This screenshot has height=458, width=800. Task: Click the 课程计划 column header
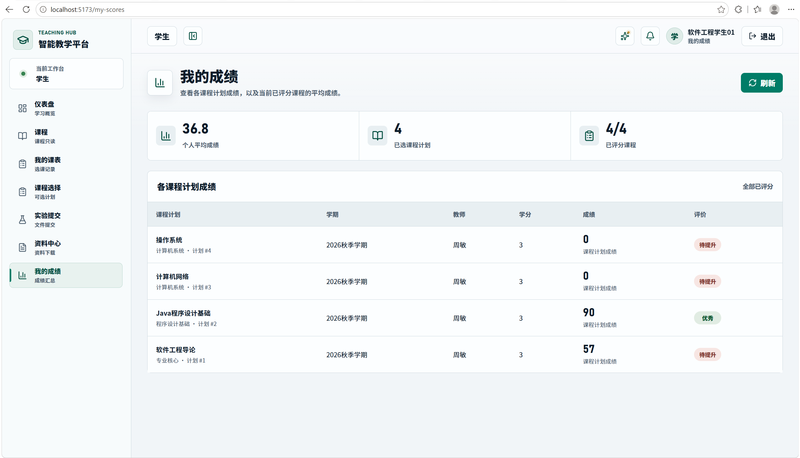pos(168,215)
